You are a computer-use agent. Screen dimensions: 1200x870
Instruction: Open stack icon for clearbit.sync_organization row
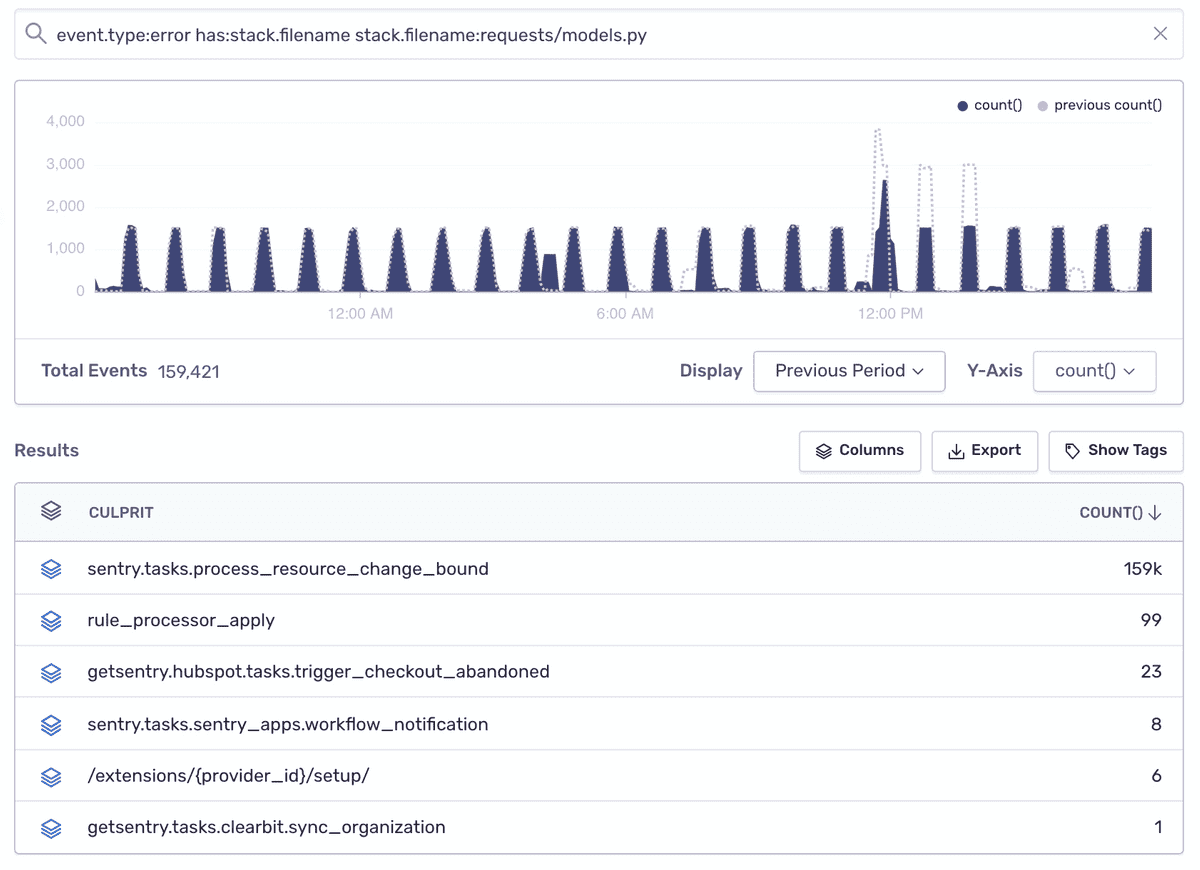click(51, 828)
